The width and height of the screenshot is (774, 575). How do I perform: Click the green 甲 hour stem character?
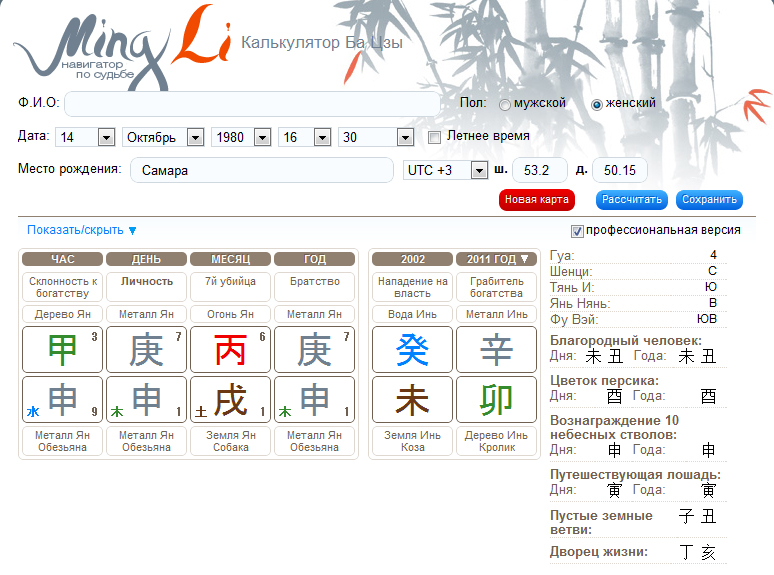[x=62, y=350]
